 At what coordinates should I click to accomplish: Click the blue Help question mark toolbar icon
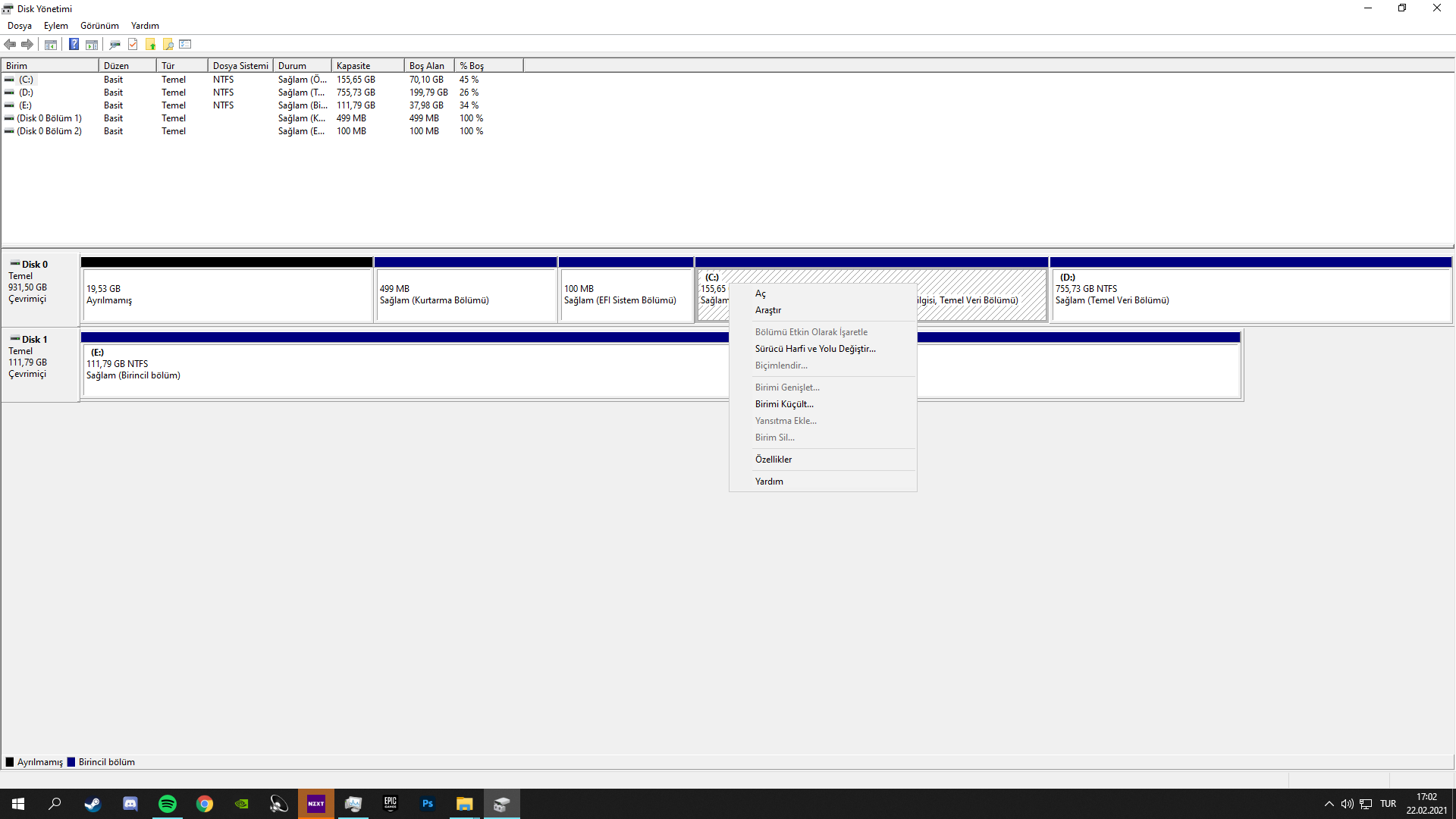[74, 44]
